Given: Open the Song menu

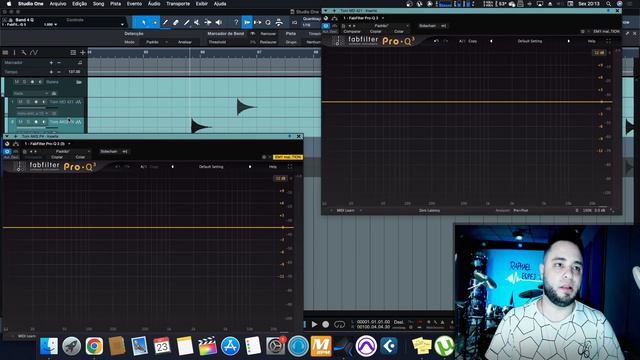Looking at the screenshot, I should pyautogui.click(x=98, y=4).
